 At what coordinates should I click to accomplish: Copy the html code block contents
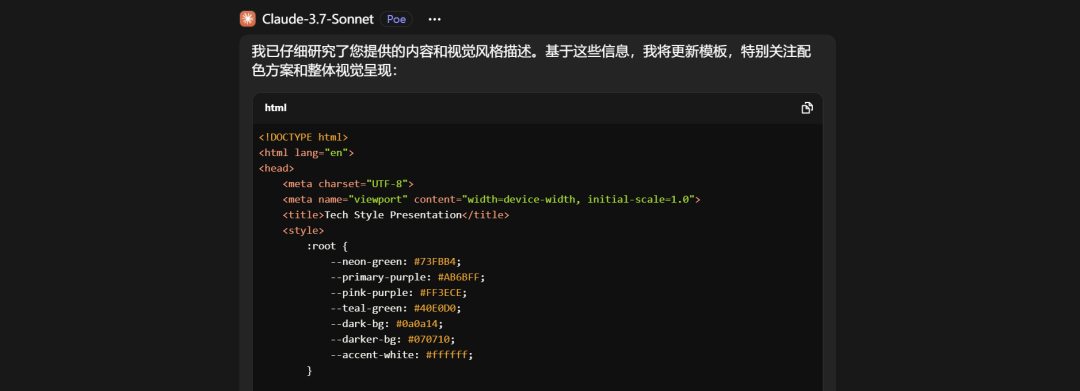click(807, 107)
